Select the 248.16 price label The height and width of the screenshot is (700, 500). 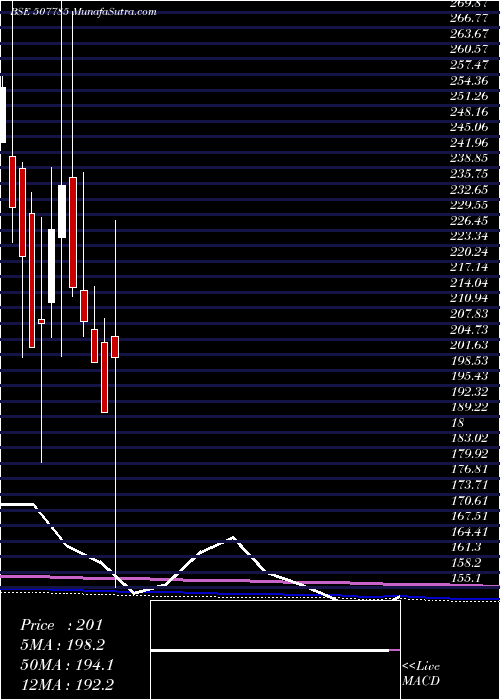coord(470,112)
